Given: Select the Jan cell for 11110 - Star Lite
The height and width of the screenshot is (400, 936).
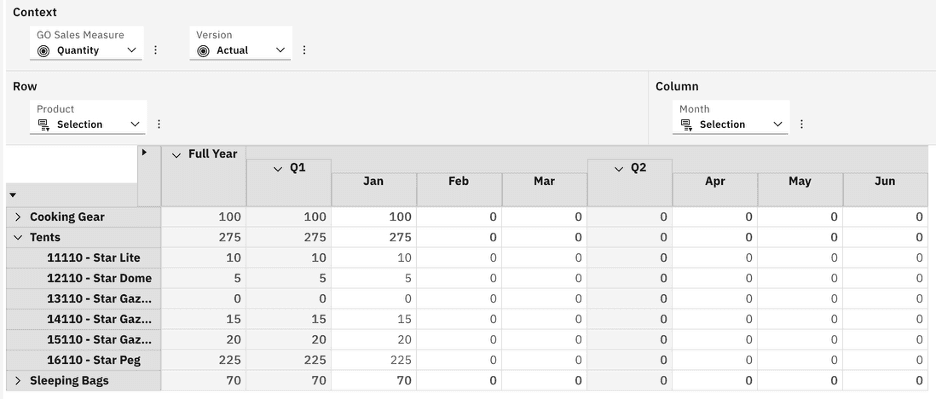Looking at the screenshot, I should click(x=373, y=258).
